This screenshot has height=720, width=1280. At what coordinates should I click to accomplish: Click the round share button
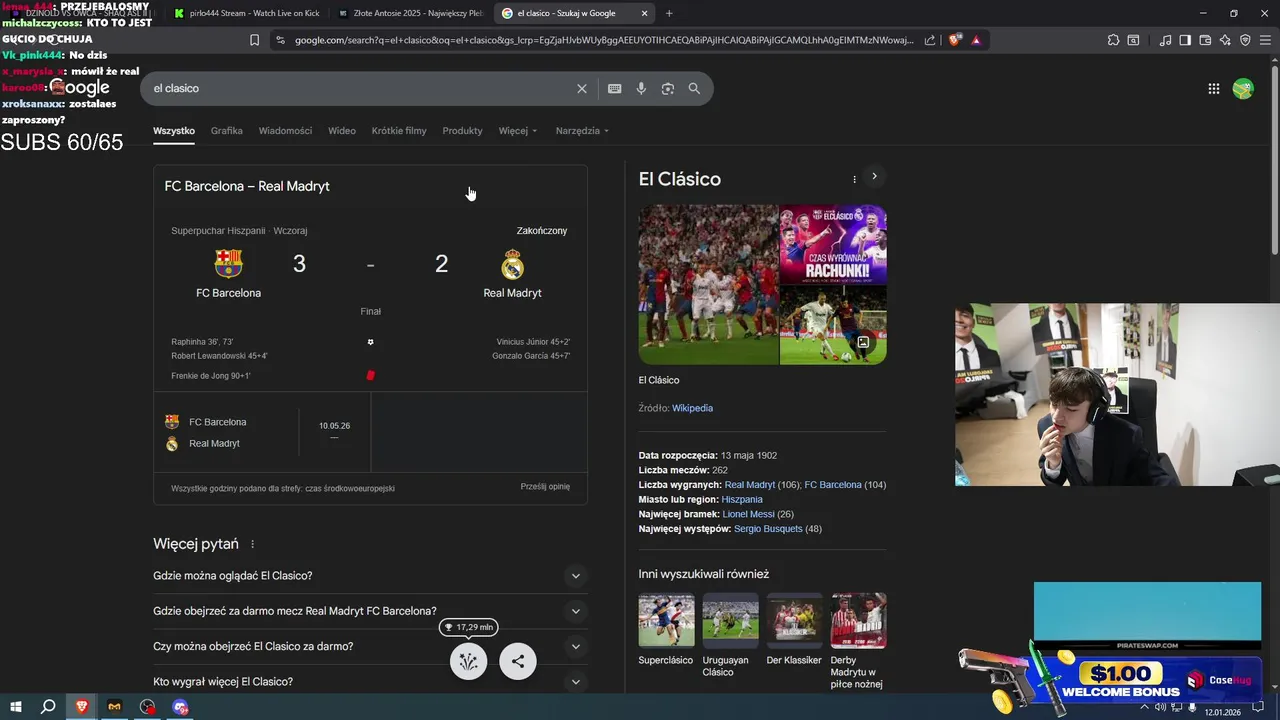518,661
